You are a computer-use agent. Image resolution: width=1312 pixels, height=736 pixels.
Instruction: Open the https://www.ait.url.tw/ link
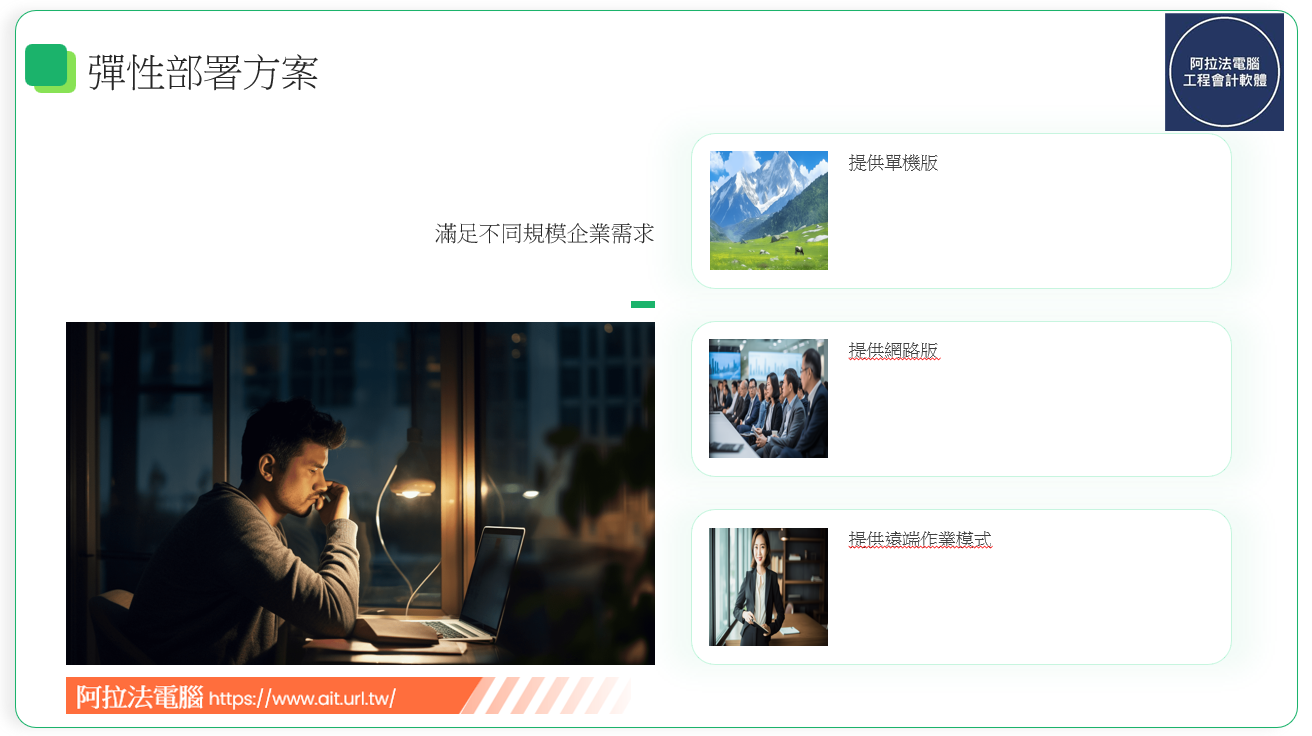point(302,698)
